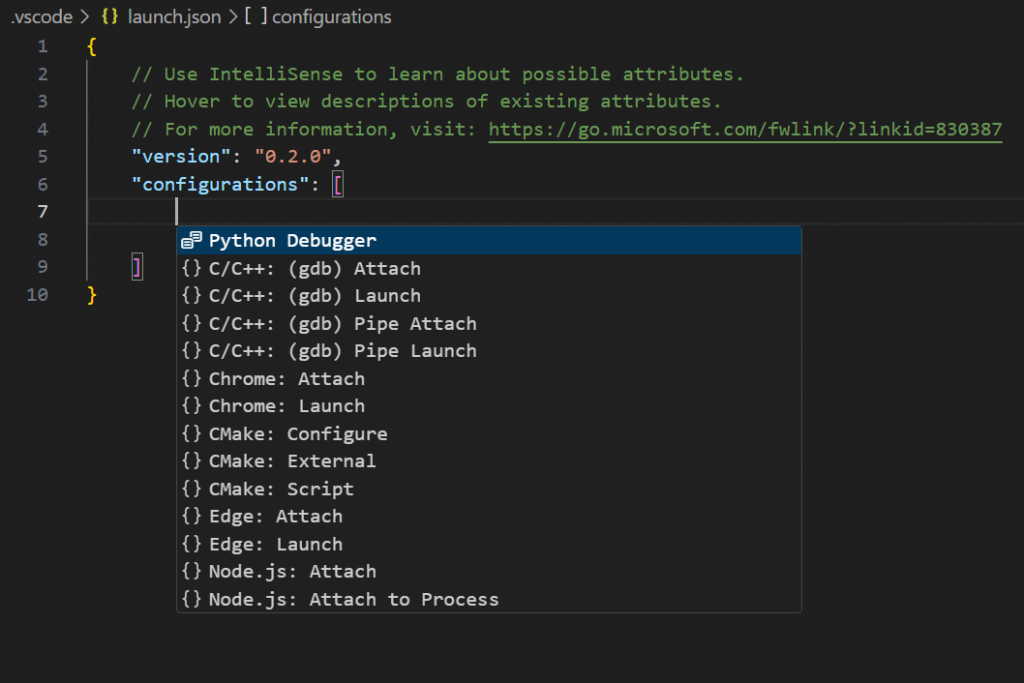Insert Chrome: Launch configuration

tap(286, 406)
